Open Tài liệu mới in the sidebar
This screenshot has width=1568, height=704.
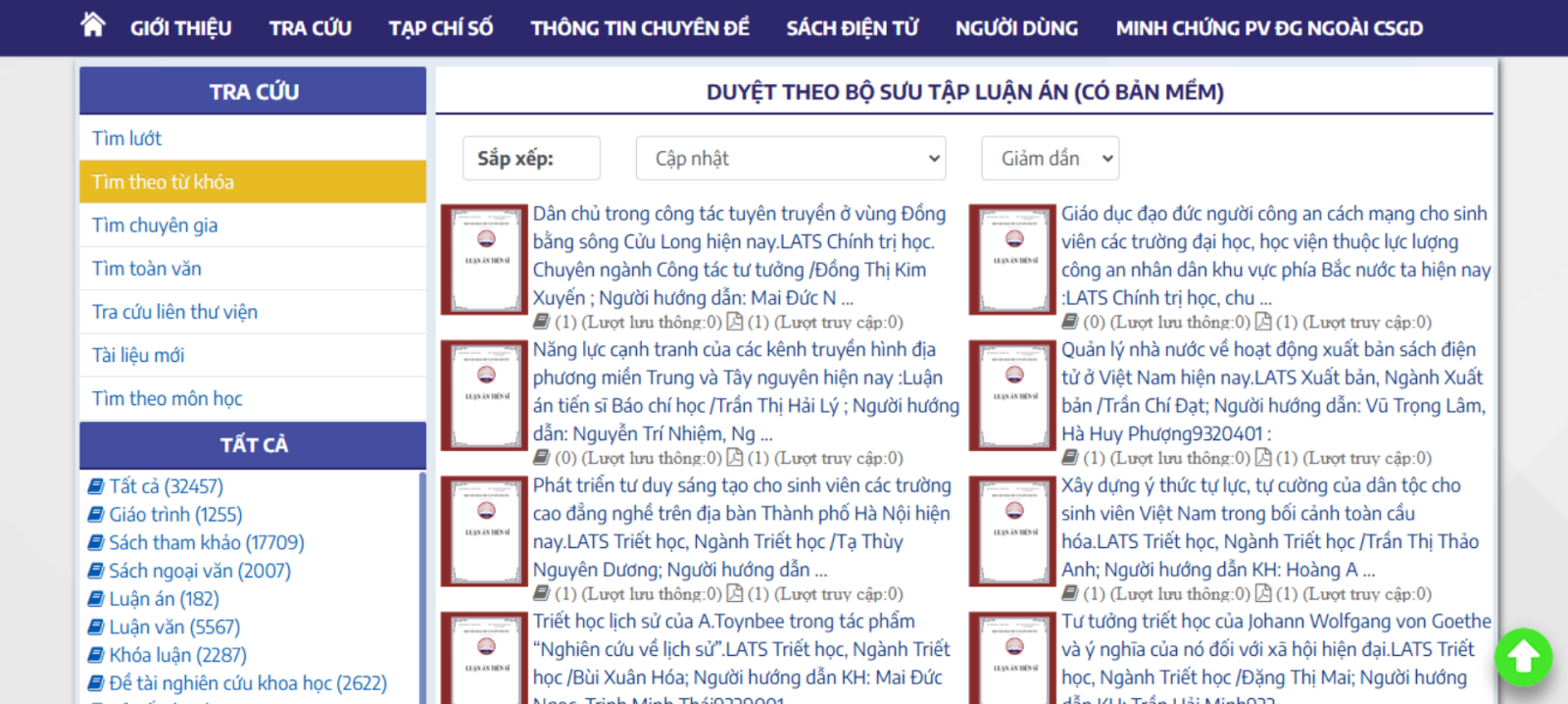click(x=253, y=355)
